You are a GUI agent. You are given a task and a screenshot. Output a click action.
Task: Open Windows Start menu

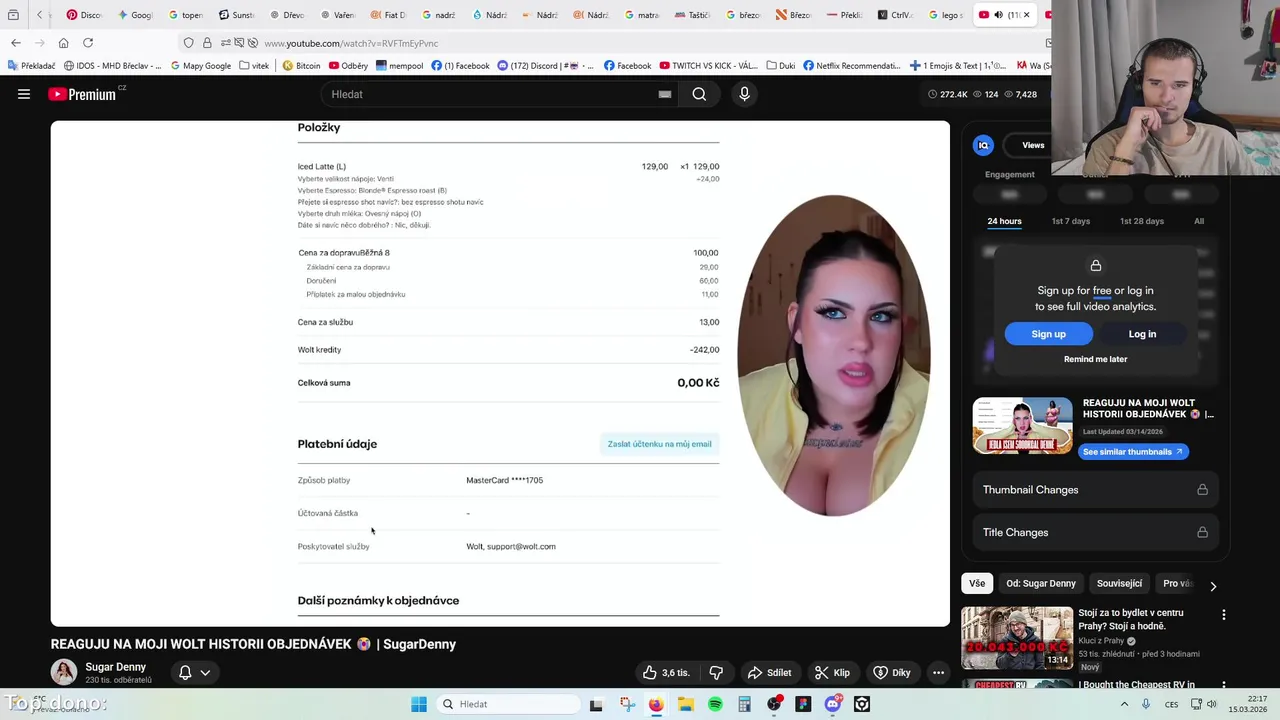419,704
